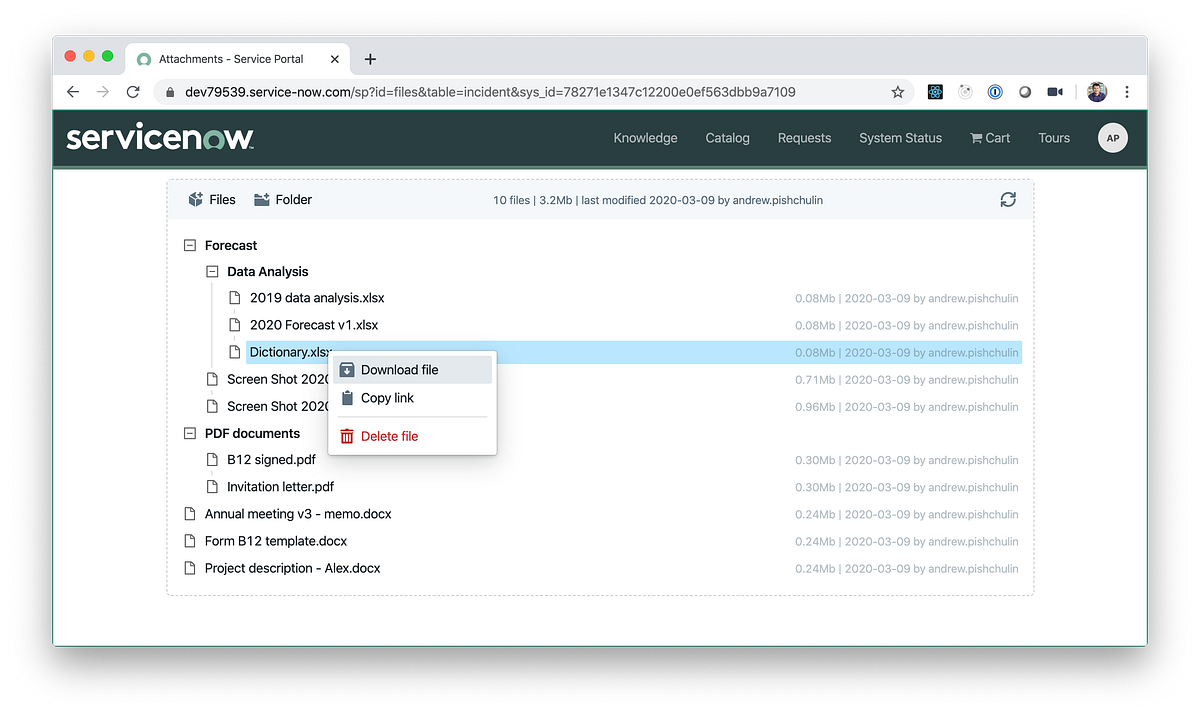The width and height of the screenshot is (1200, 716).
Task: Open the Knowledge page in the navigation
Action: tap(645, 138)
